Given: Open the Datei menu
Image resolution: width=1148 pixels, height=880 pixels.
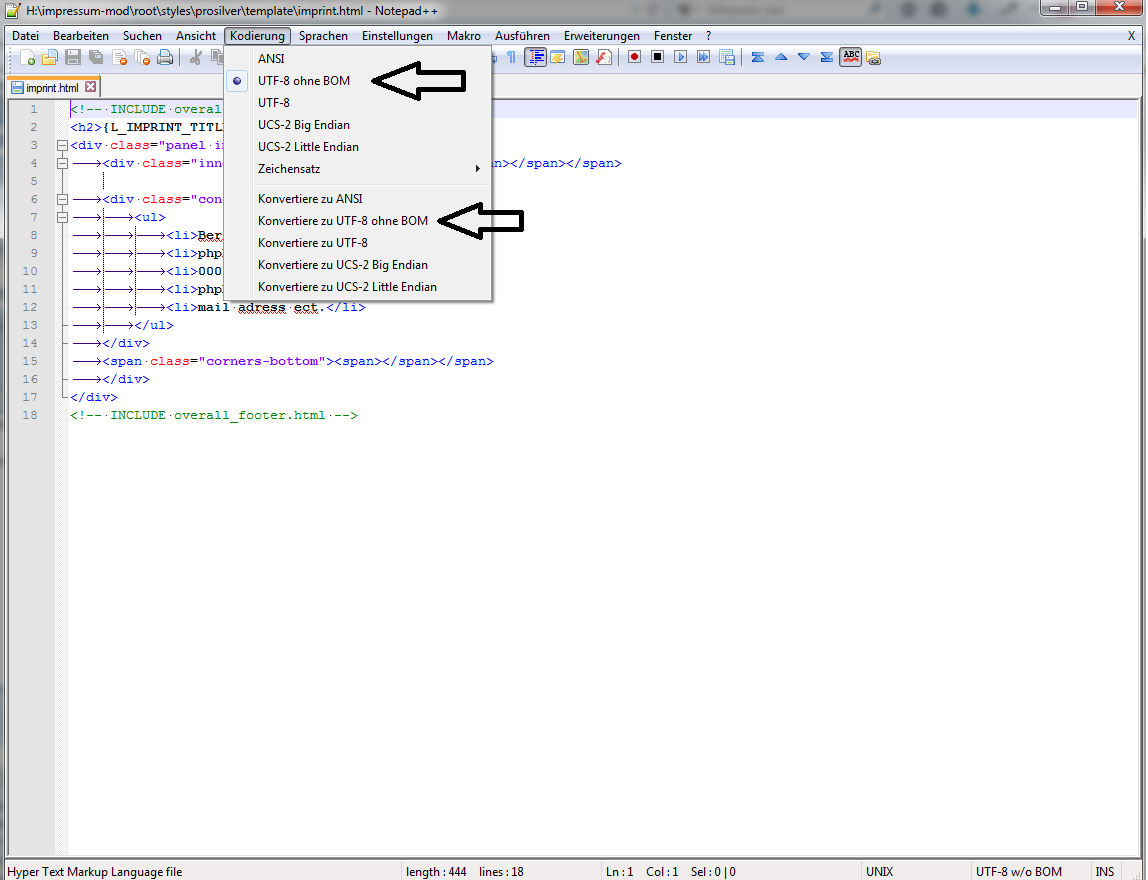Looking at the screenshot, I should point(26,36).
